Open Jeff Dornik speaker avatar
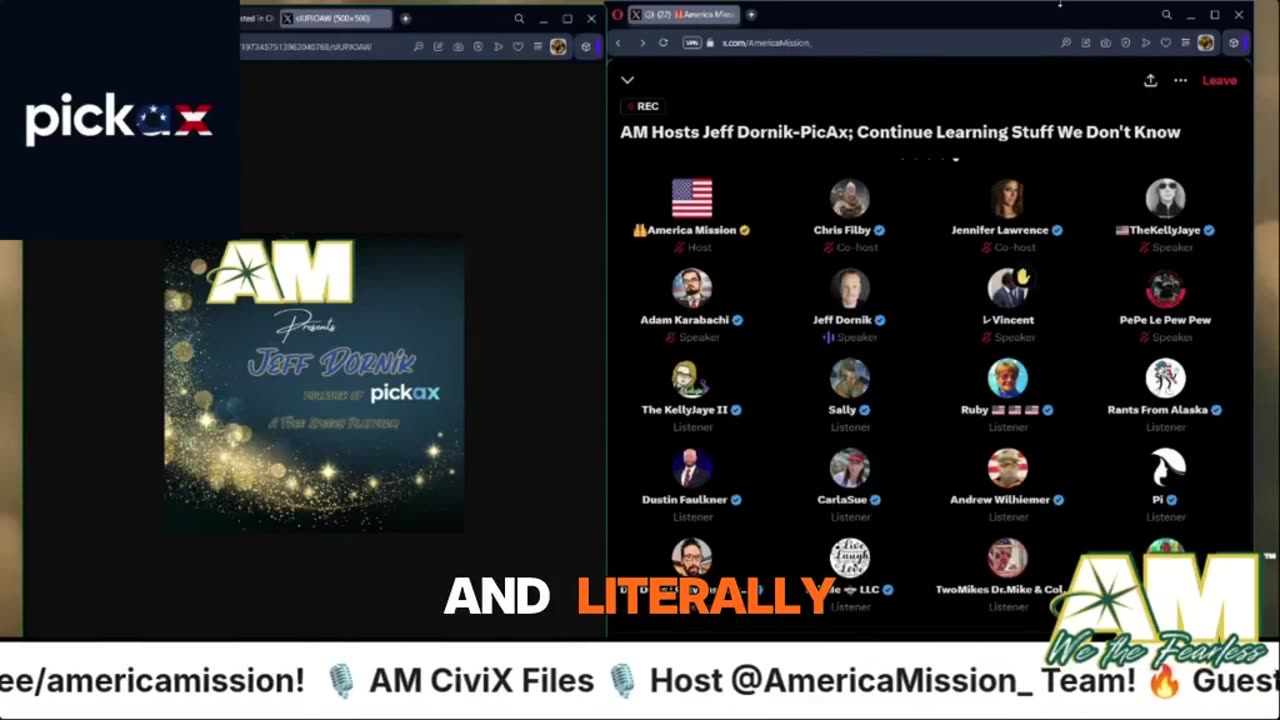The width and height of the screenshot is (1280, 720). tap(850, 288)
